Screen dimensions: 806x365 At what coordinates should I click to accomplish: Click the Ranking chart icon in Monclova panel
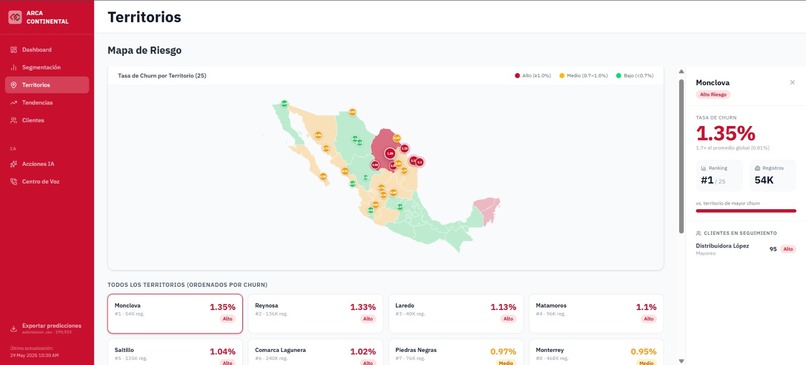703,168
